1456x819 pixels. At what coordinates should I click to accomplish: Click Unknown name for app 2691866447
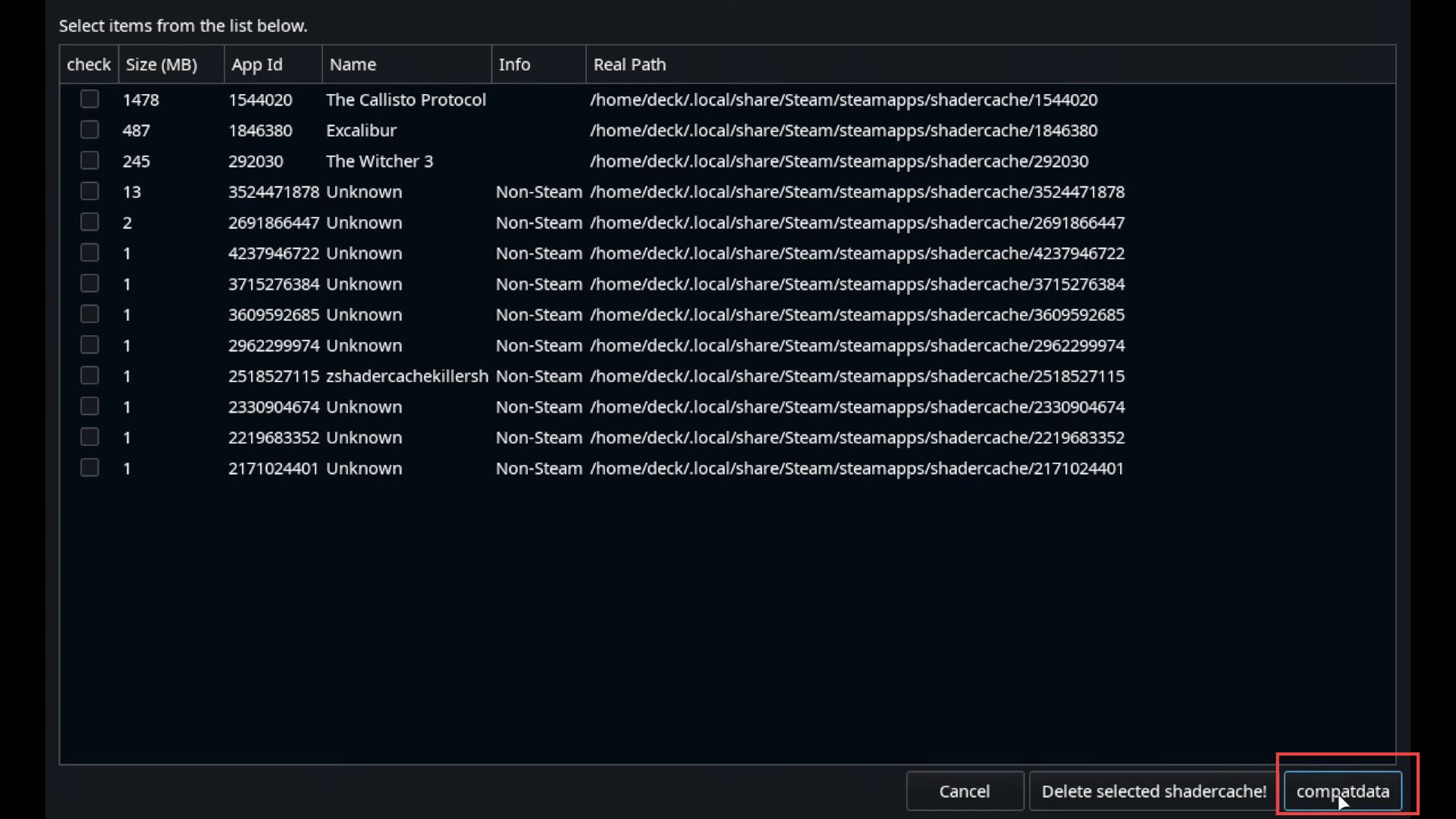click(364, 222)
